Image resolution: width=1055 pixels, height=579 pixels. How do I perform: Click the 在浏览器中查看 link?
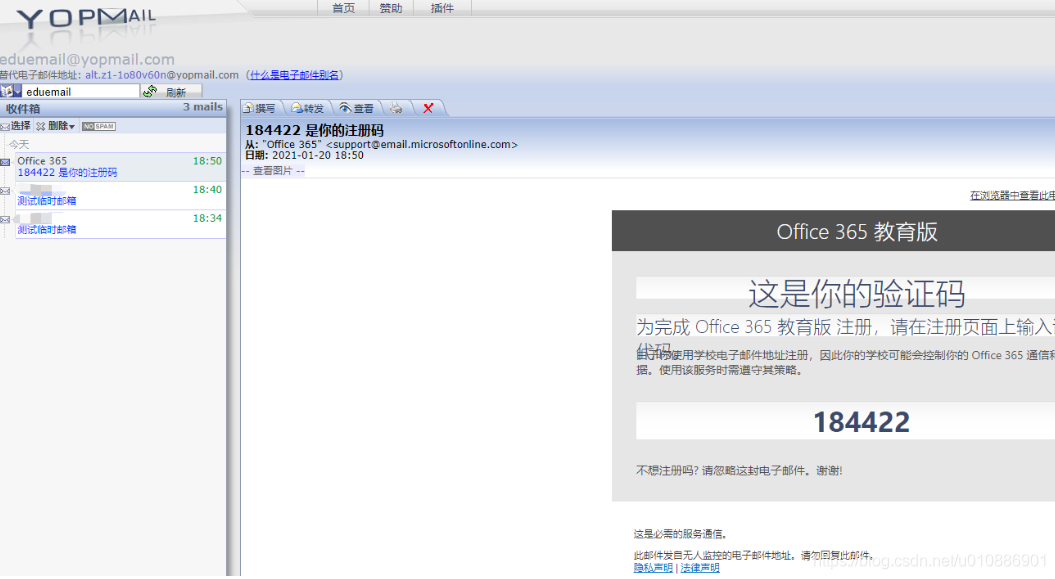click(x=1012, y=195)
